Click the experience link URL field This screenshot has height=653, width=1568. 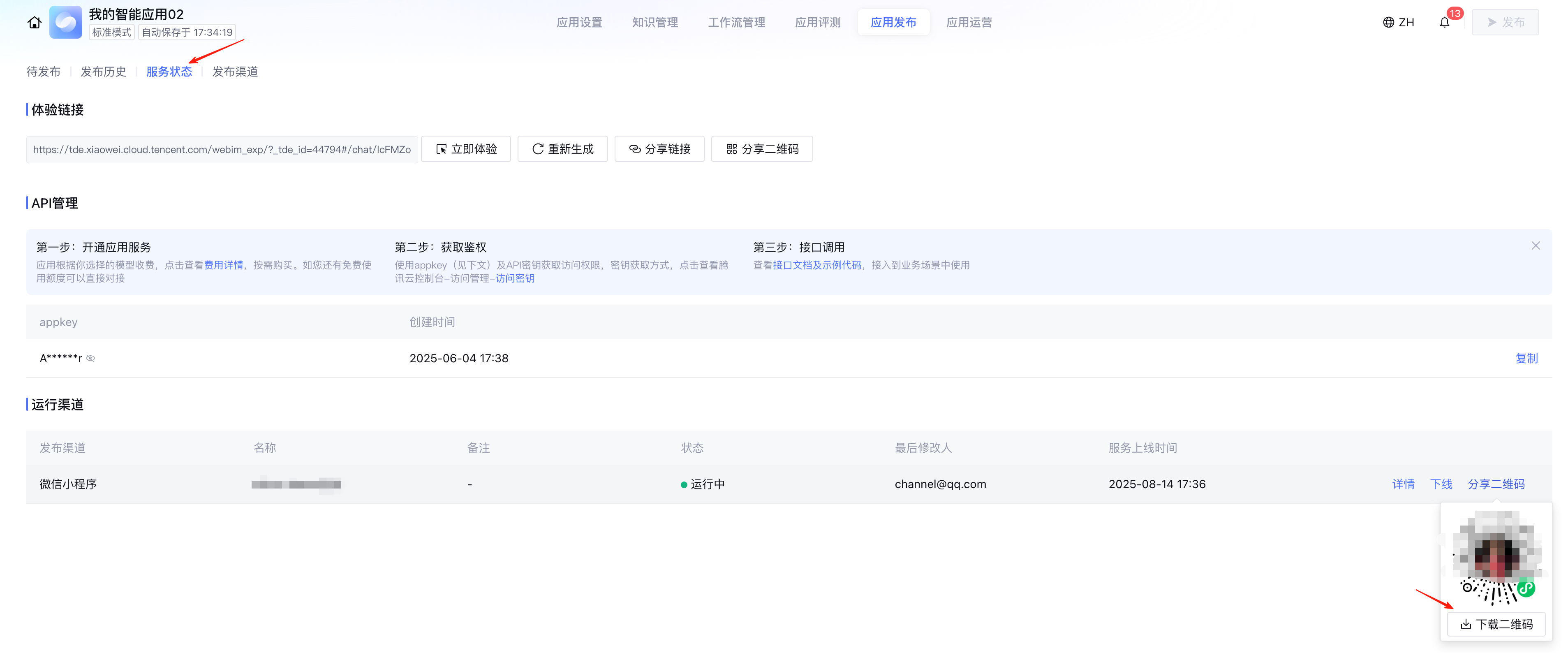click(x=222, y=150)
